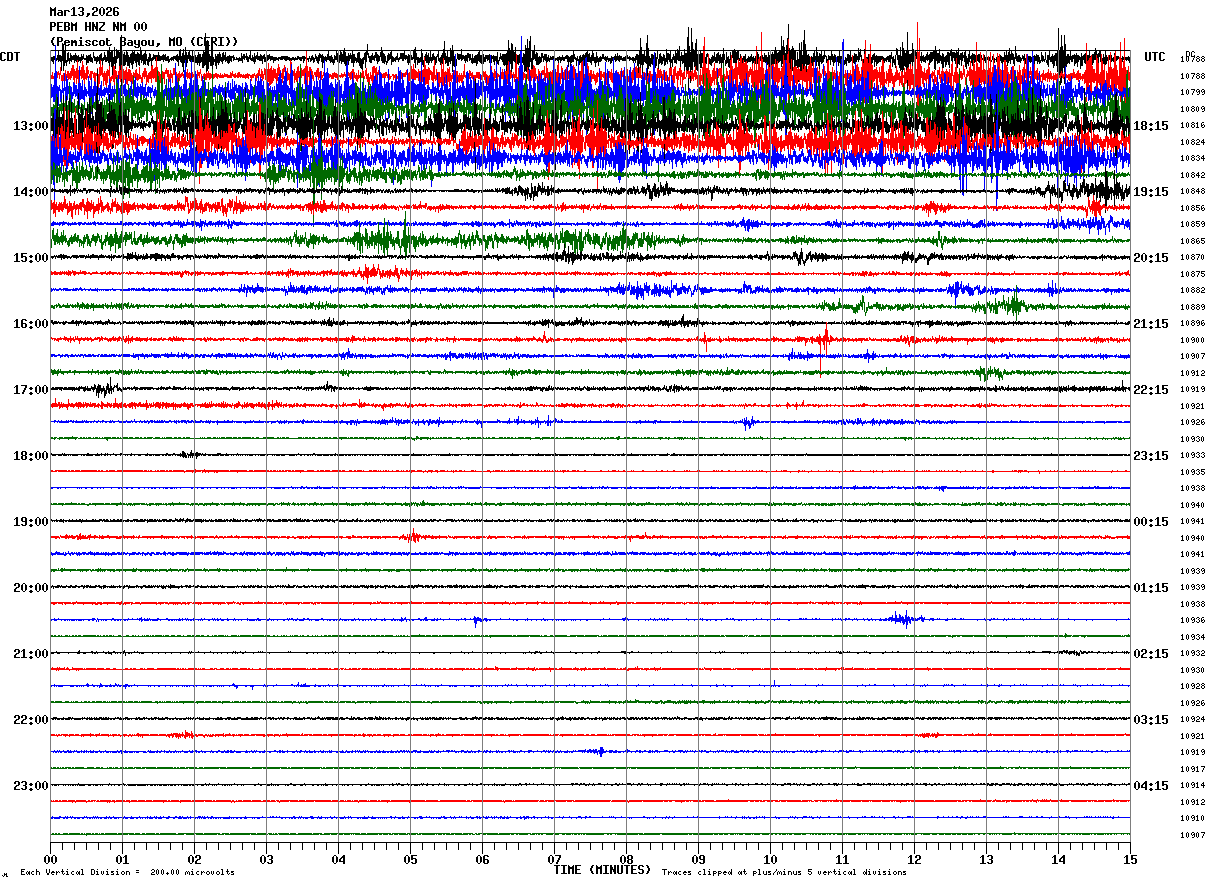Click the 23:15 UTC time label
This screenshot has height=886, width=1210.
click(x=1151, y=456)
